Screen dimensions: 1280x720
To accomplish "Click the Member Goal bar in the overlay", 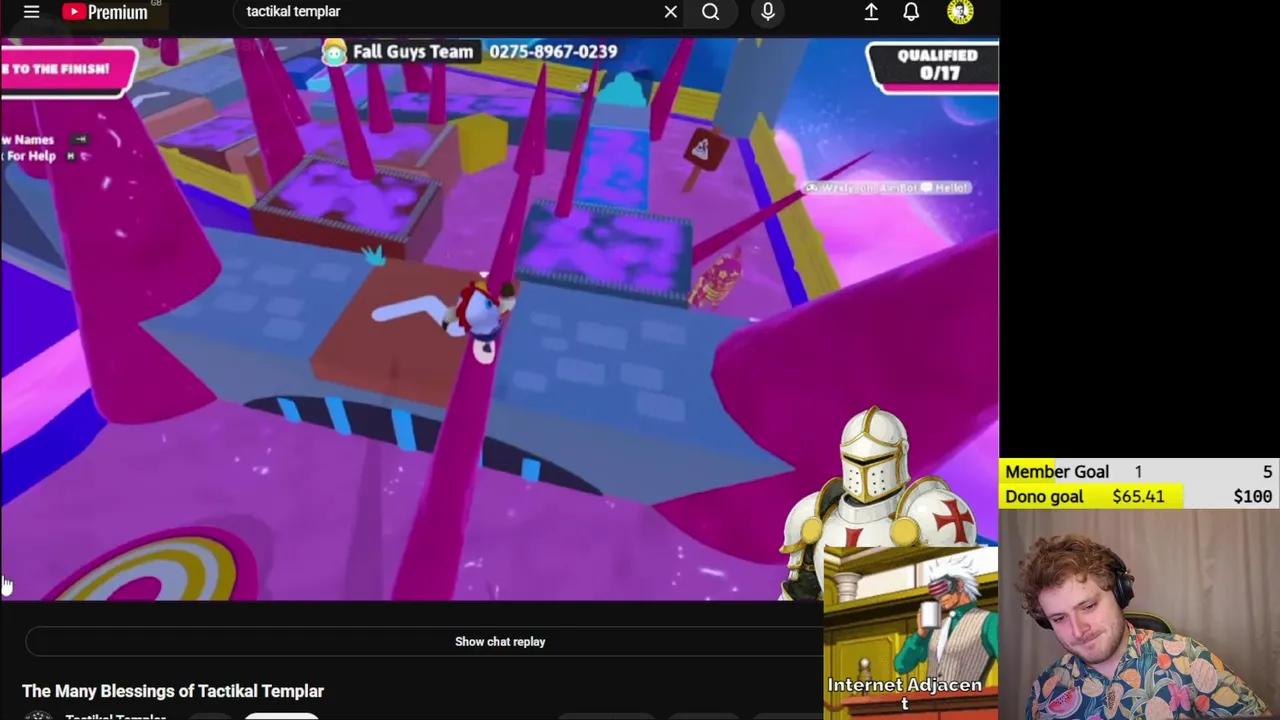I will coord(1139,471).
